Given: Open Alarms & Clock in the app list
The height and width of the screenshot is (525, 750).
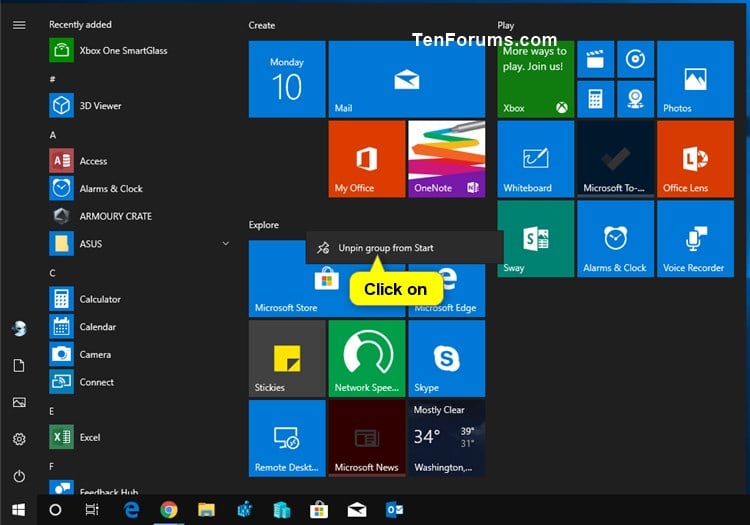Looking at the screenshot, I should (x=139, y=189).
